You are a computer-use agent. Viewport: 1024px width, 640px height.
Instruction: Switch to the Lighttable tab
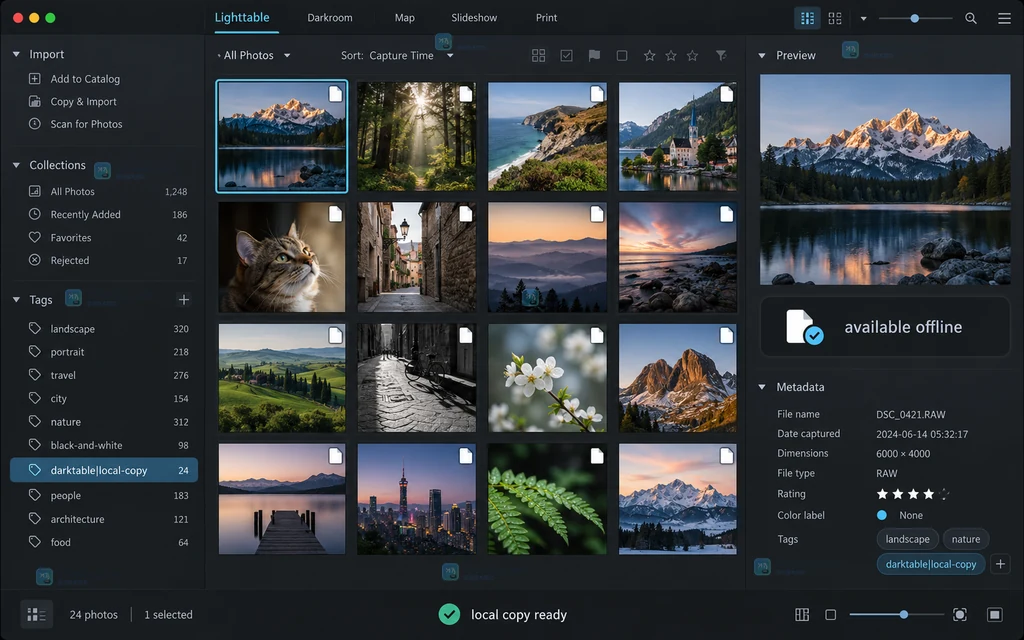(242, 18)
